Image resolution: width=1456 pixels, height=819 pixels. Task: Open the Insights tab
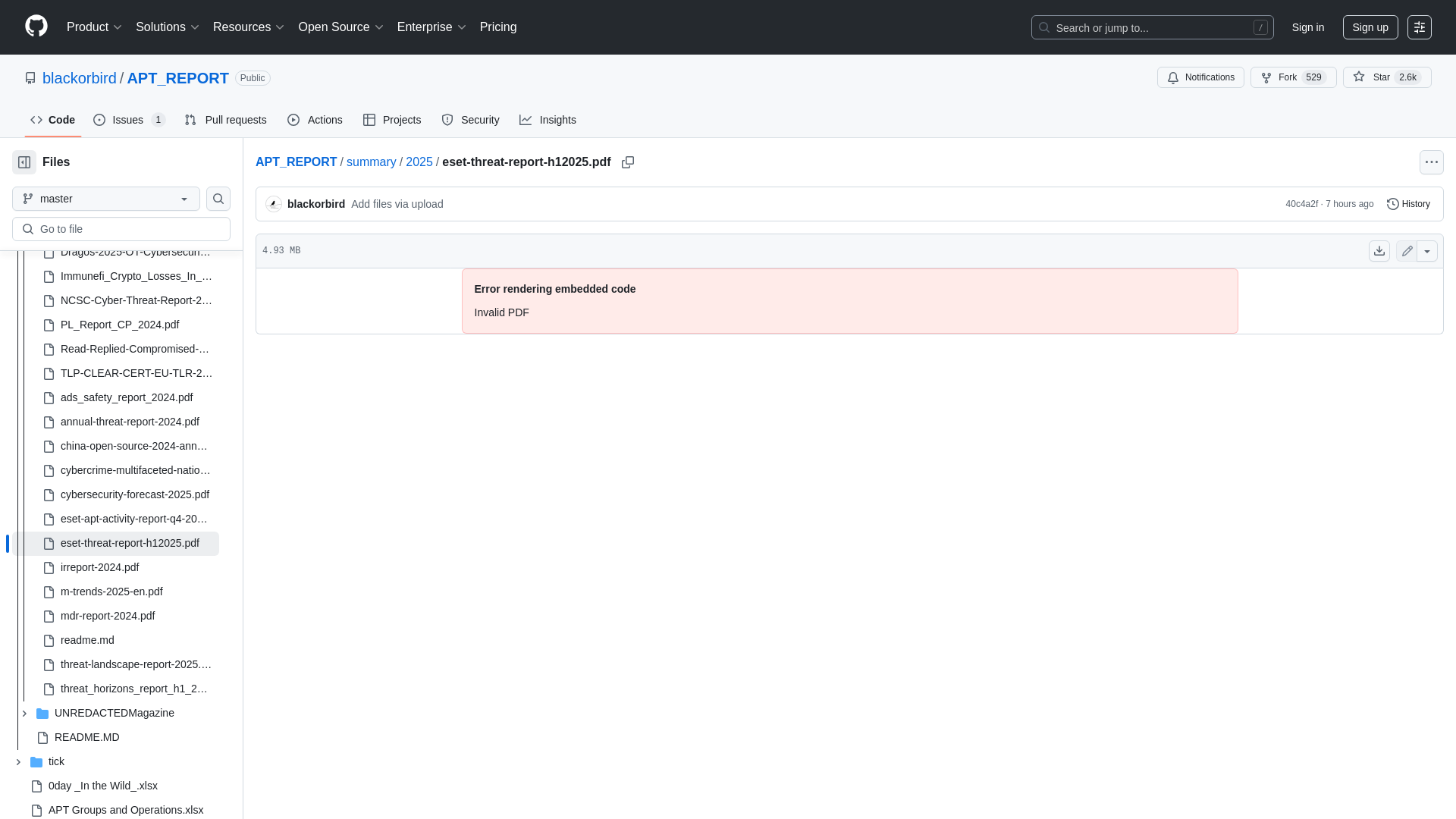click(548, 120)
